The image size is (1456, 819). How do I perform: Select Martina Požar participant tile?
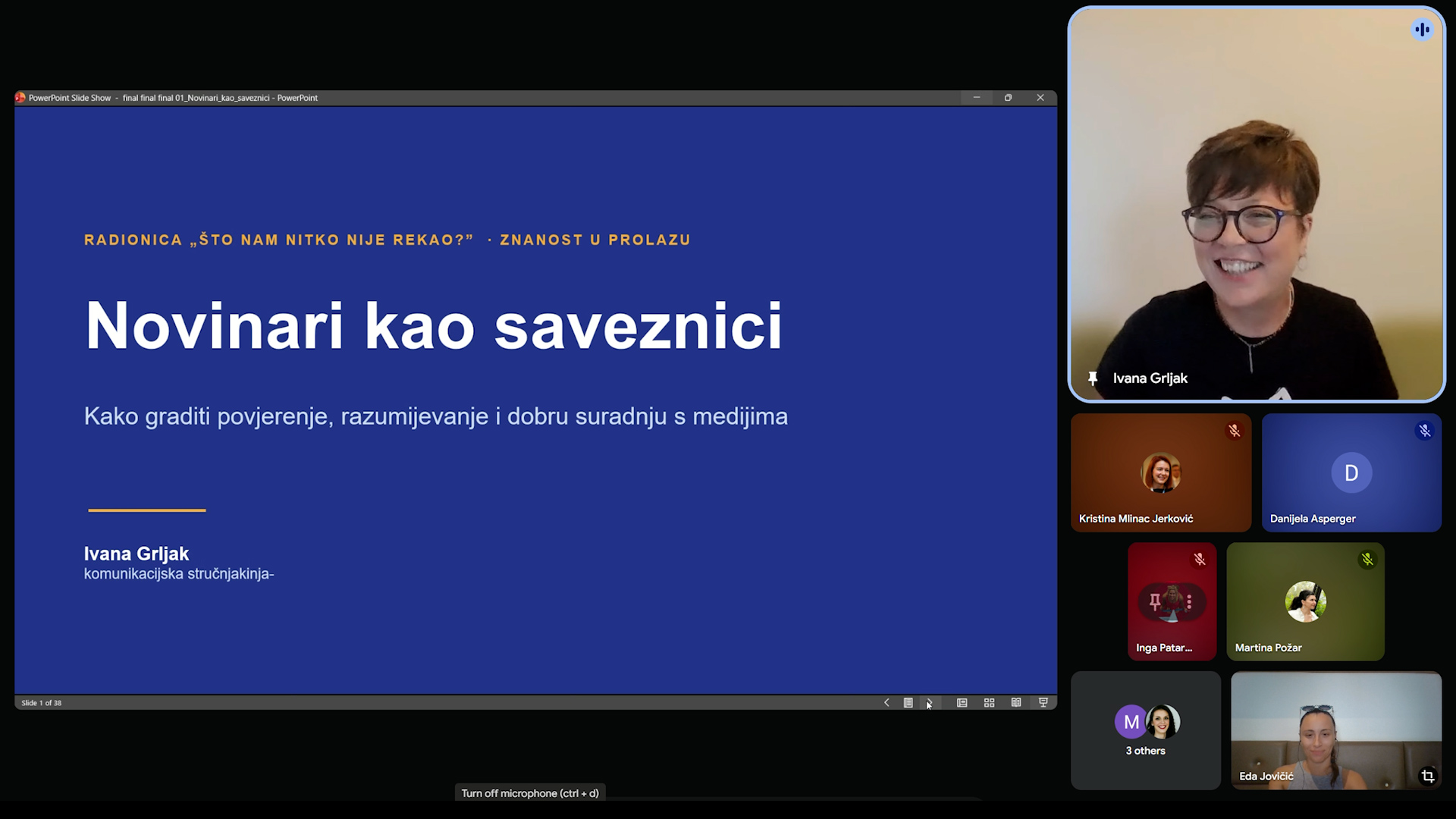1305,601
